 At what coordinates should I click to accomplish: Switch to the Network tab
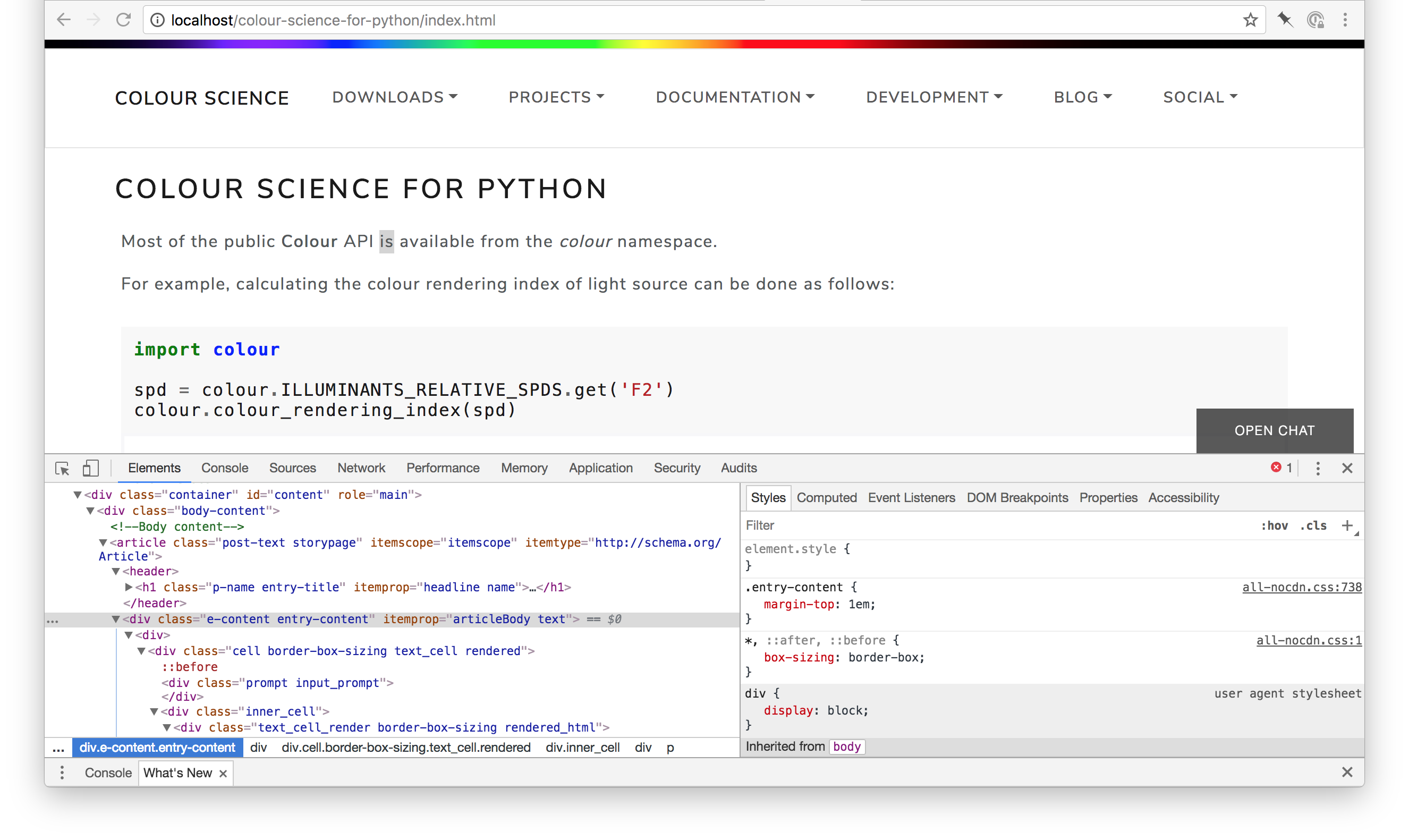(361, 468)
